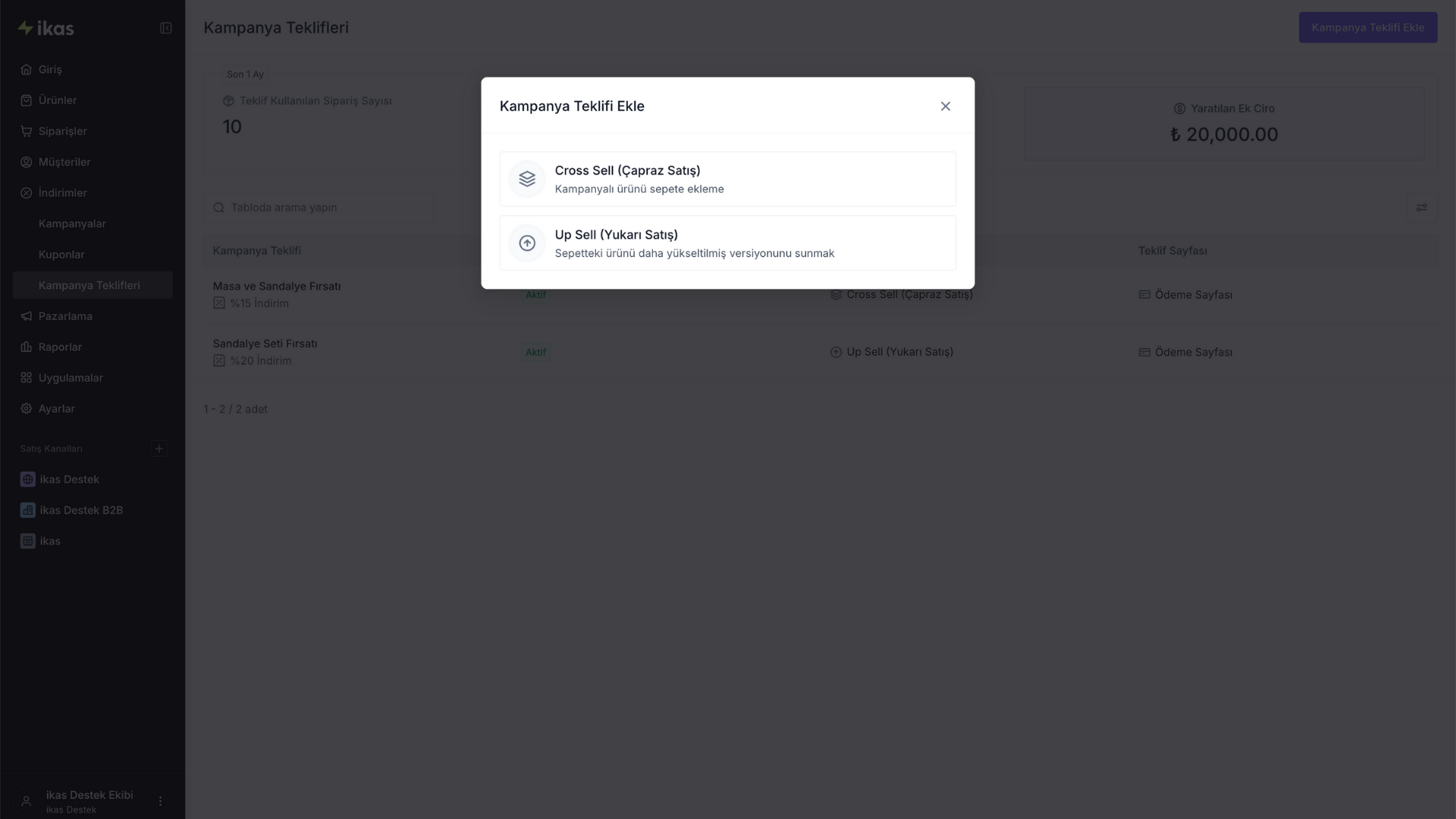The image size is (1456, 819).
Task: Focus the Tabloda arama yapın search field
Action: click(319, 207)
